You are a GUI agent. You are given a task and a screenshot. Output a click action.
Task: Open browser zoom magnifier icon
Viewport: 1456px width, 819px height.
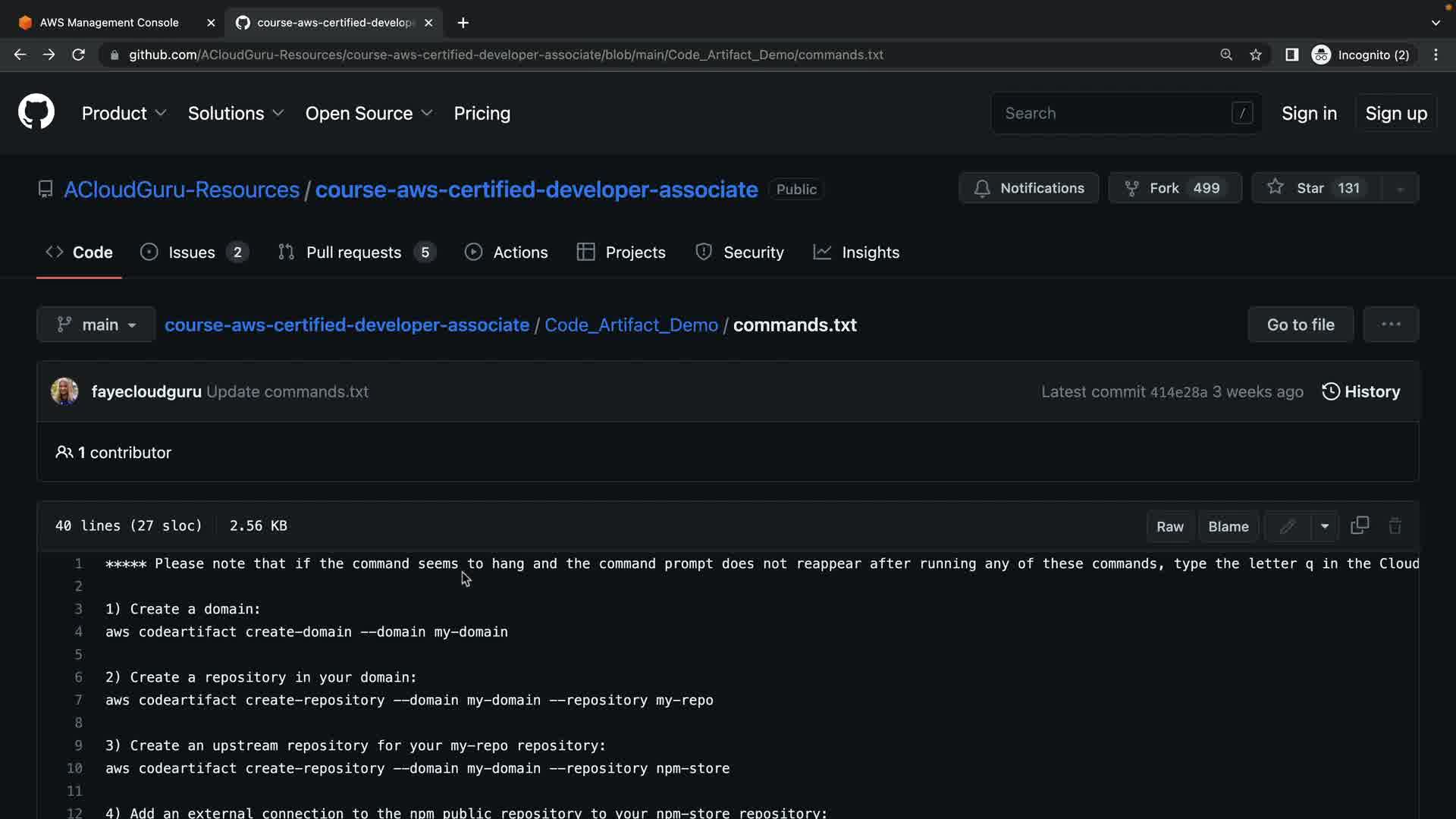click(1226, 55)
